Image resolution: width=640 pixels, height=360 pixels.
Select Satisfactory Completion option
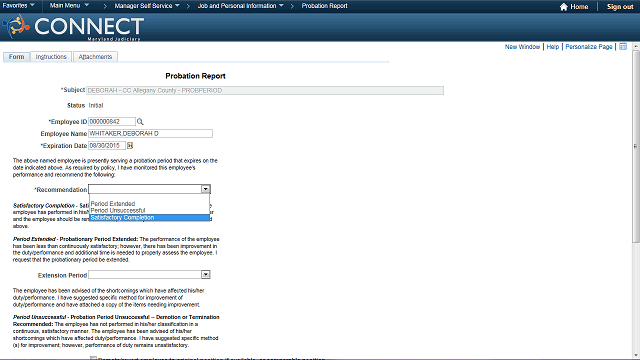pos(149,218)
